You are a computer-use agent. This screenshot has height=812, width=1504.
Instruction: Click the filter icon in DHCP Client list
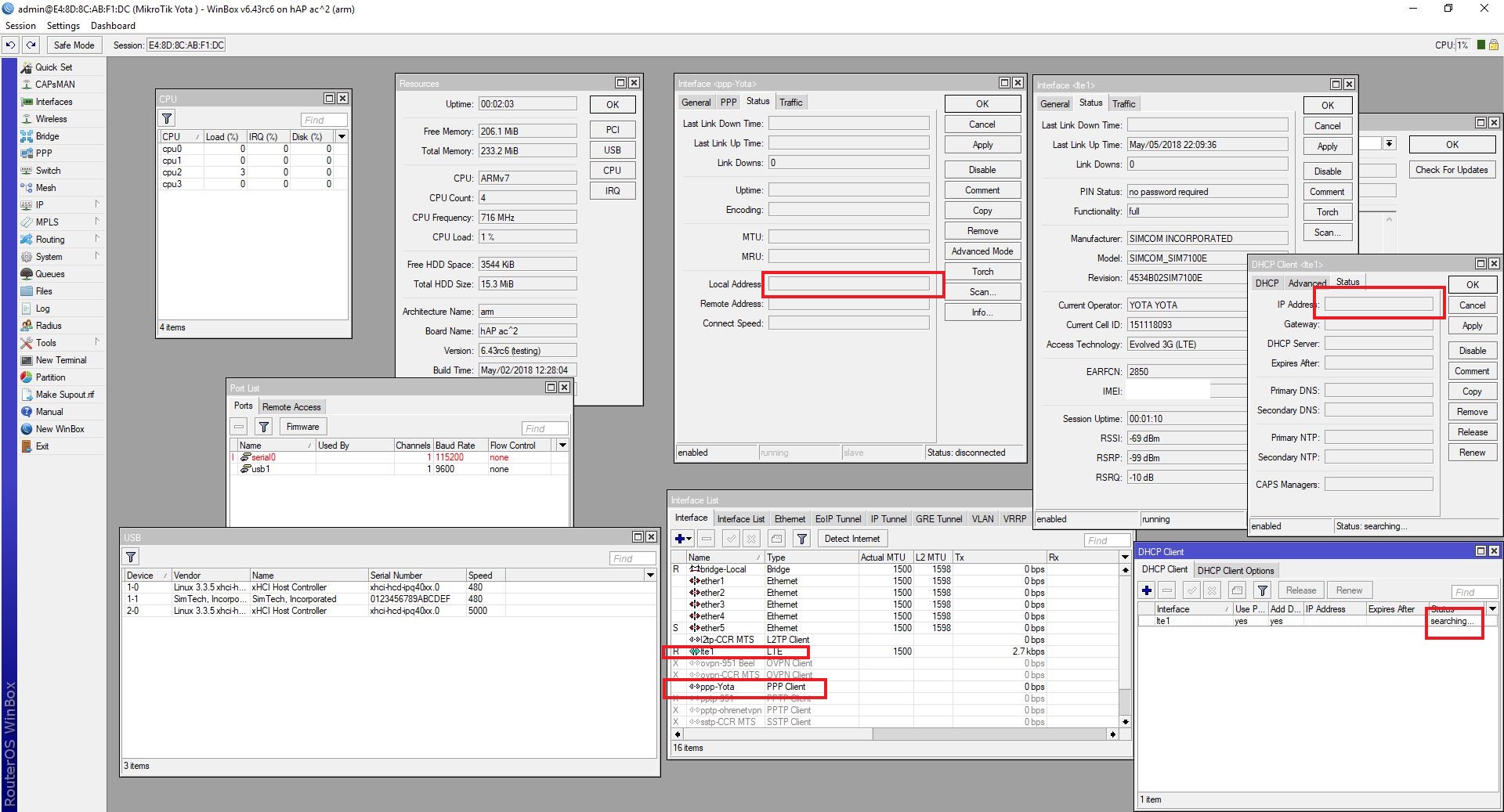1262,590
